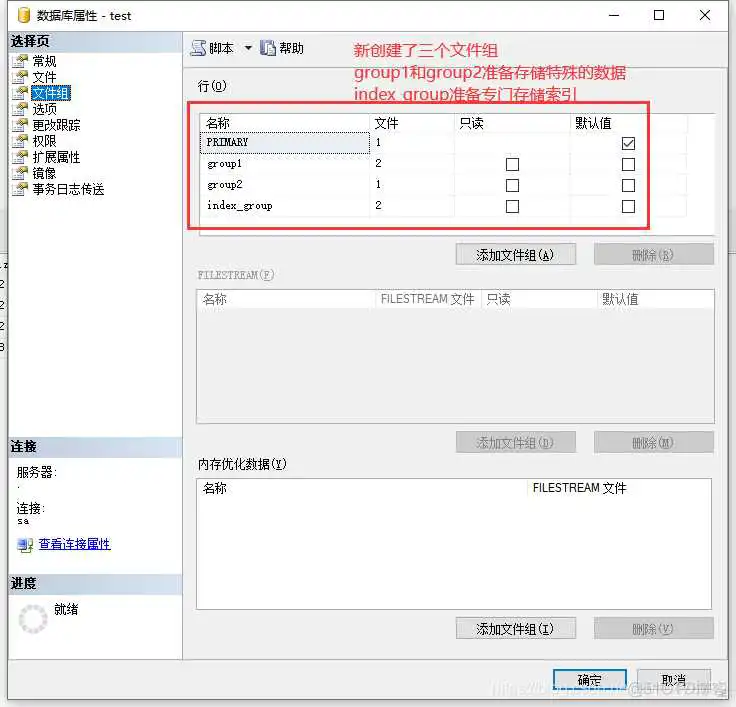
Task: Toggle default checkbox for PRIMARY
Action: click(x=628, y=143)
